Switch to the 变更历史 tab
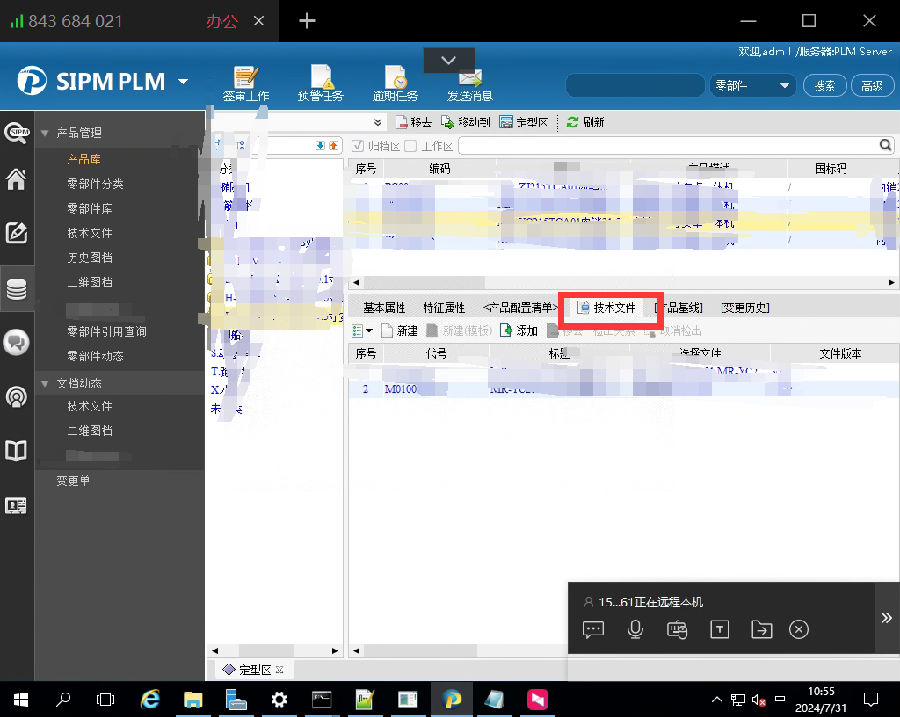Screen dimensions: 900x717 745,308
